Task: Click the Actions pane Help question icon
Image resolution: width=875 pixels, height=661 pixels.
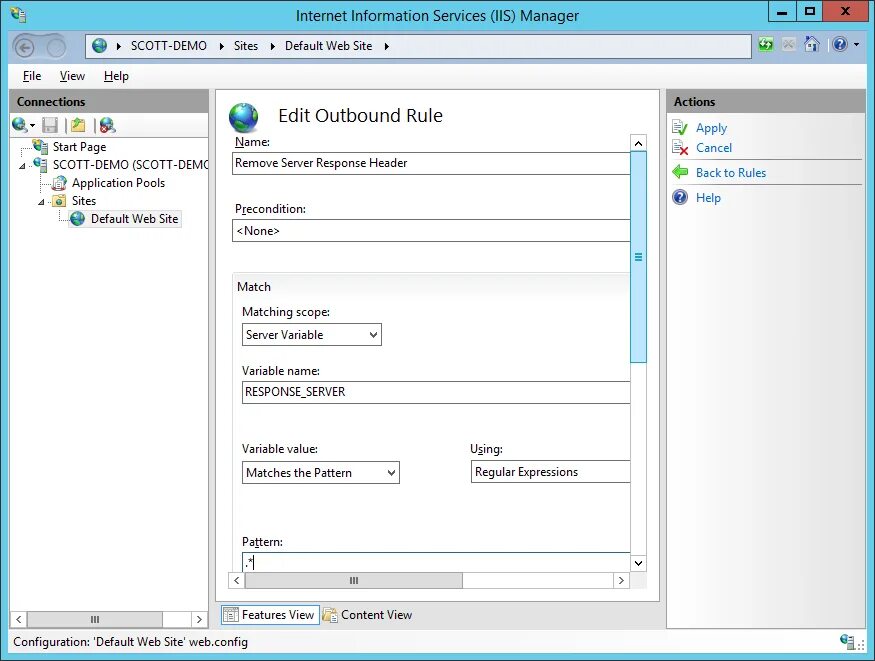Action: pyautogui.click(x=680, y=197)
